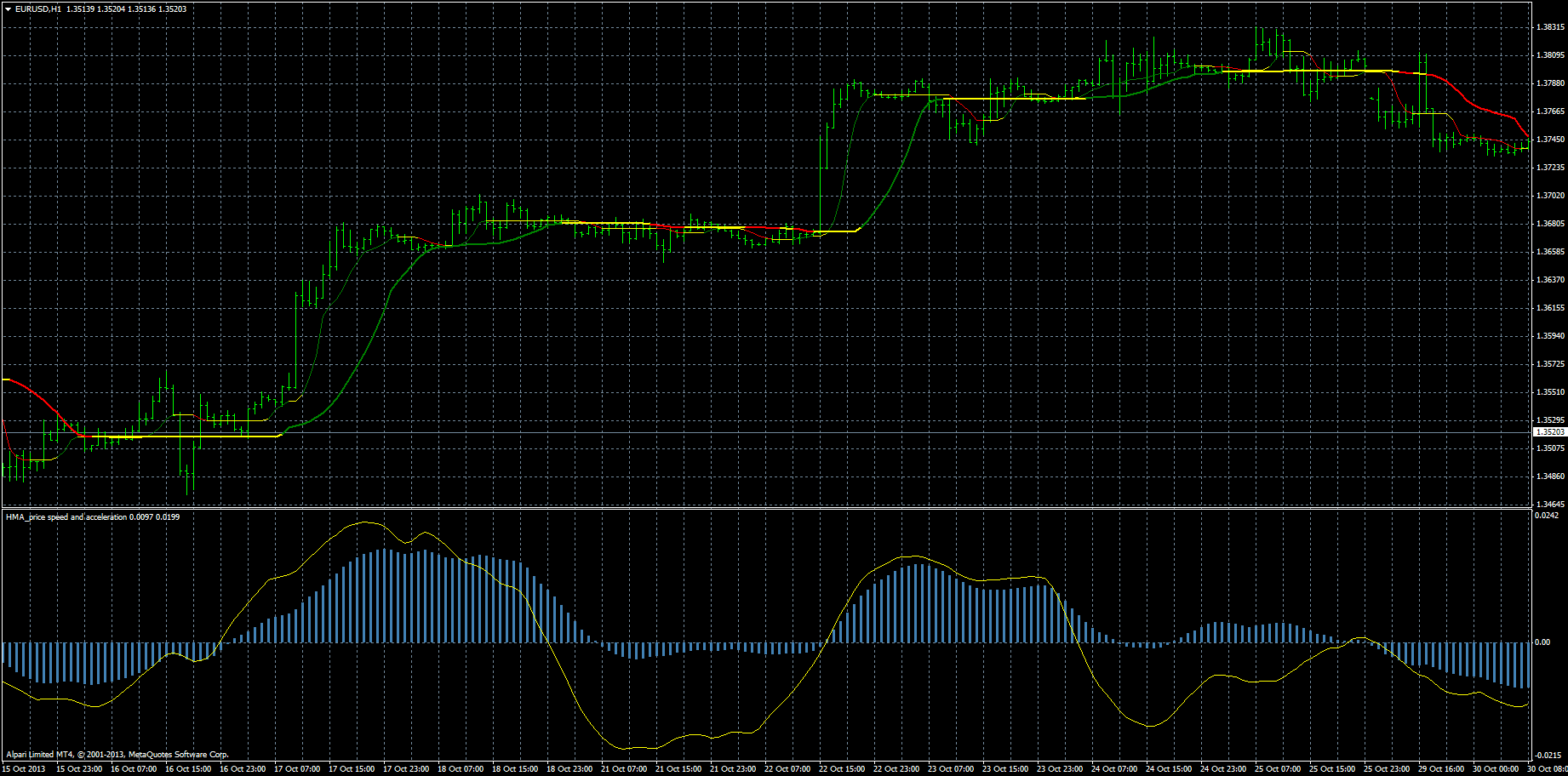This screenshot has height=776, width=1568.
Task: Click the 1.37880 price axis label
Action: pyautogui.click(x=1550, y=83)
